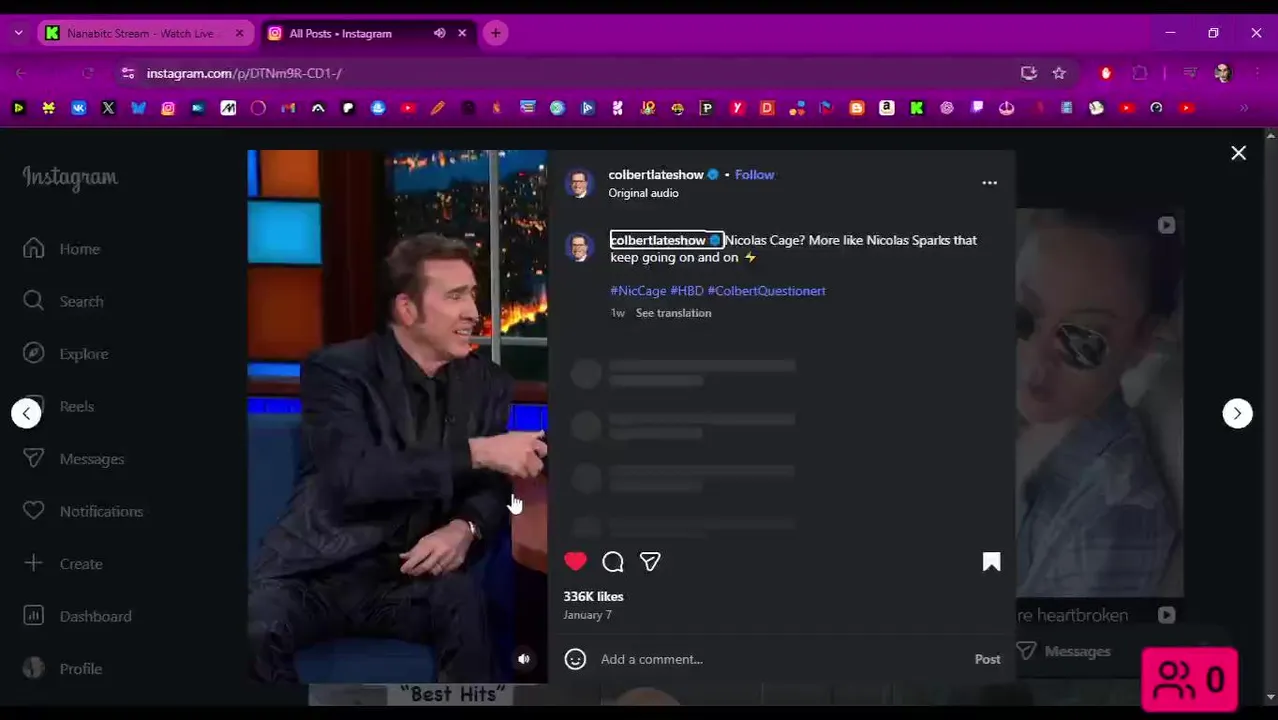Show hidden bookmarks with the double chevron
The width and height of the screenshot is (1278, 720).
point(1244,108)
